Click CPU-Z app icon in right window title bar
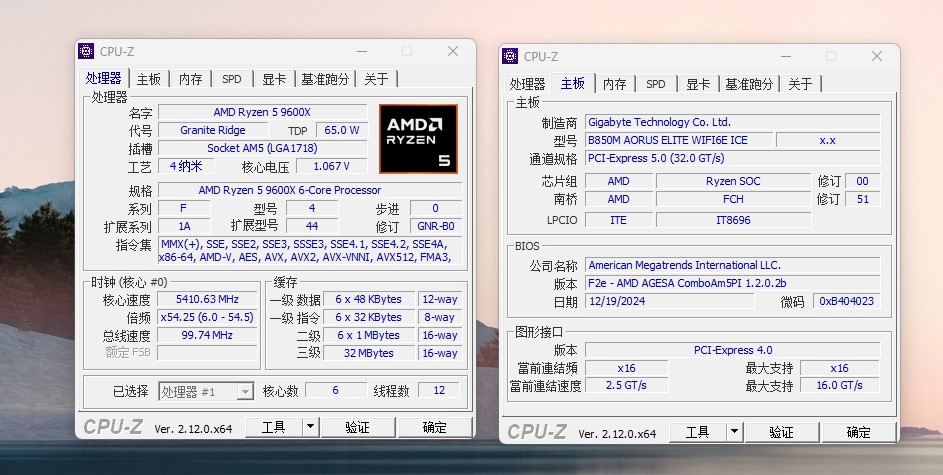Viewport: 943px width, 475px height. click(x=510, y=56)
